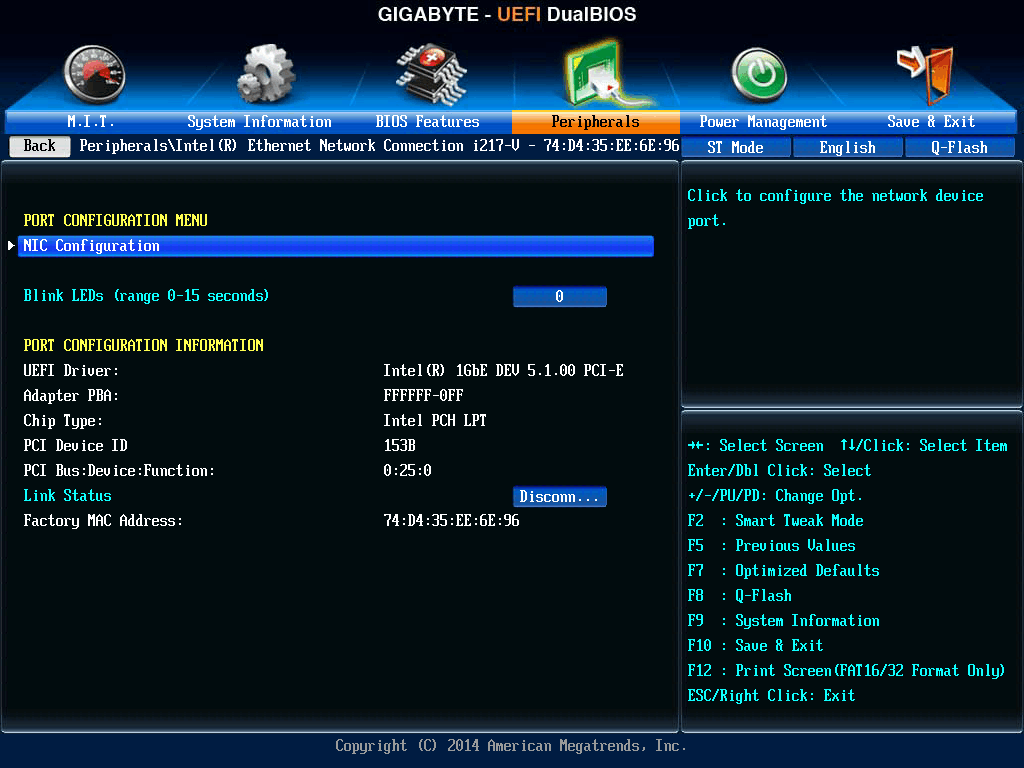Screen dimensions: 1024x768
Task: Click the Save & Exit door icon
Action: [927, 75]
